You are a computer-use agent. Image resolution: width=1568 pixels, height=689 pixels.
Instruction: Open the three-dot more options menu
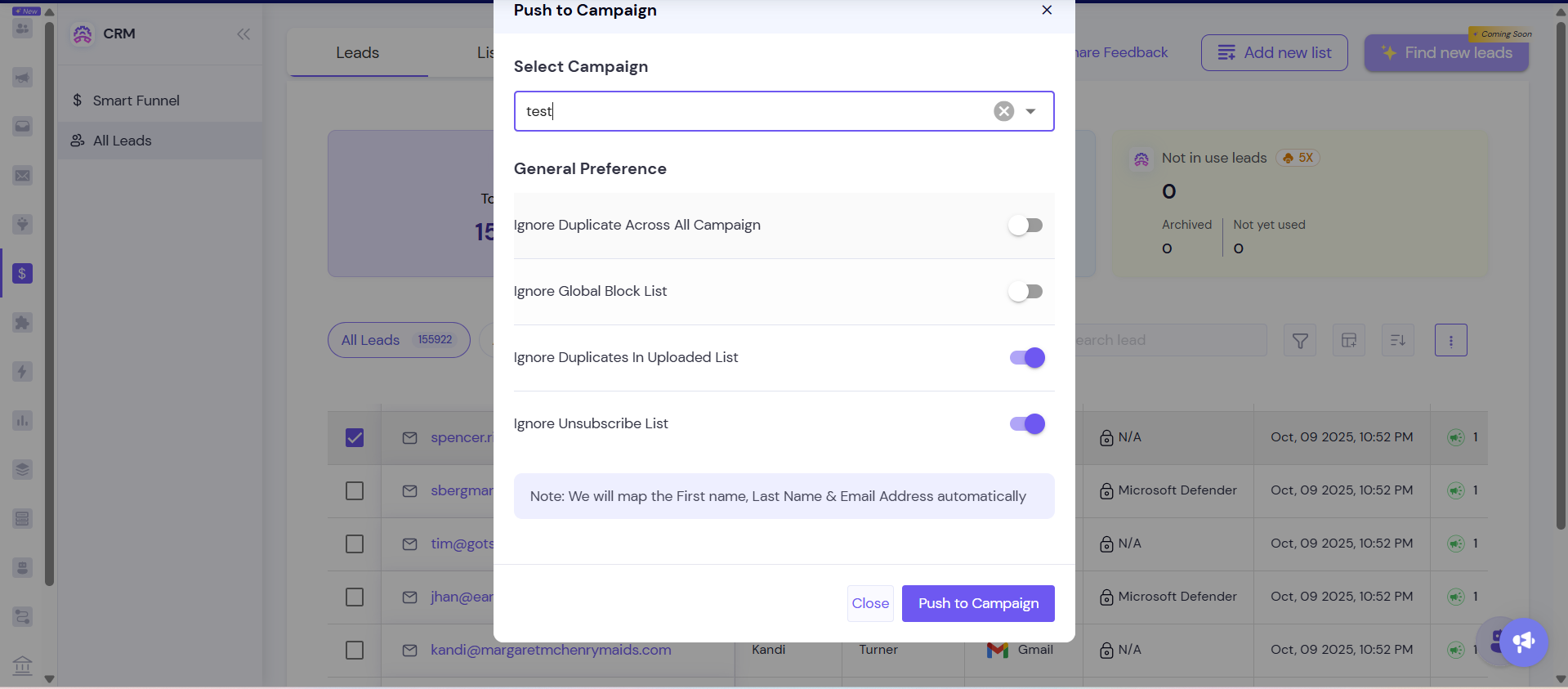(x=1451, y=340)
